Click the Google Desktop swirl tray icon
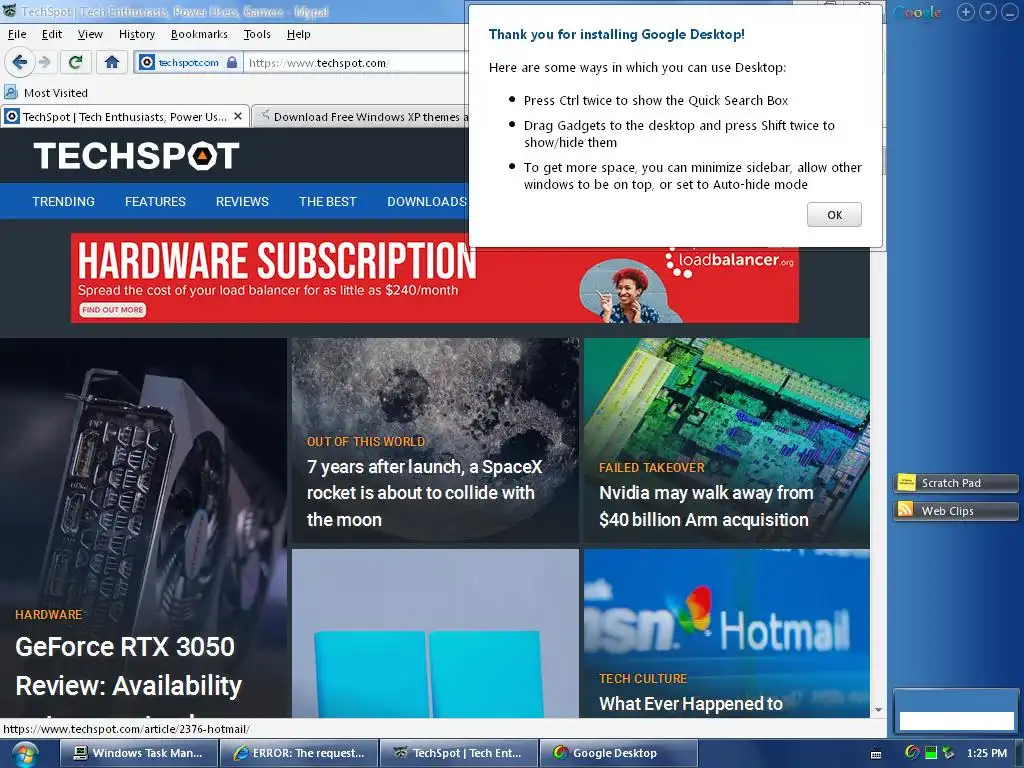 click(x=912, y=753)
